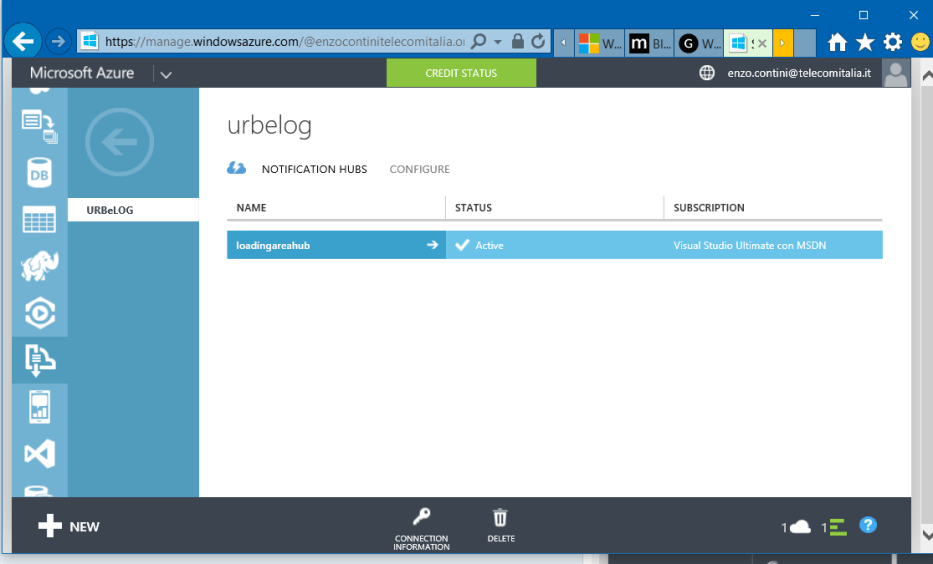Screen dimensions: 933x564
Task: Click the NEW button
Action: click(68, 526)
